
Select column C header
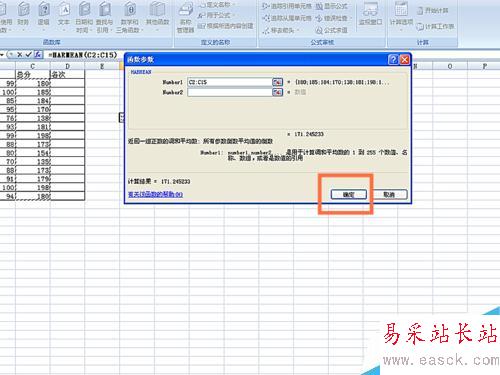33,66
